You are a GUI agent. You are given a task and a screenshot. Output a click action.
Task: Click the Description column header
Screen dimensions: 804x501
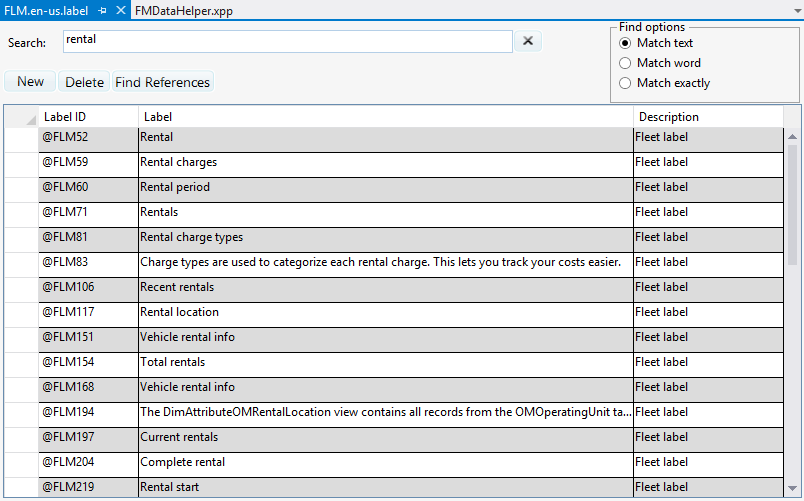[707, 117]
